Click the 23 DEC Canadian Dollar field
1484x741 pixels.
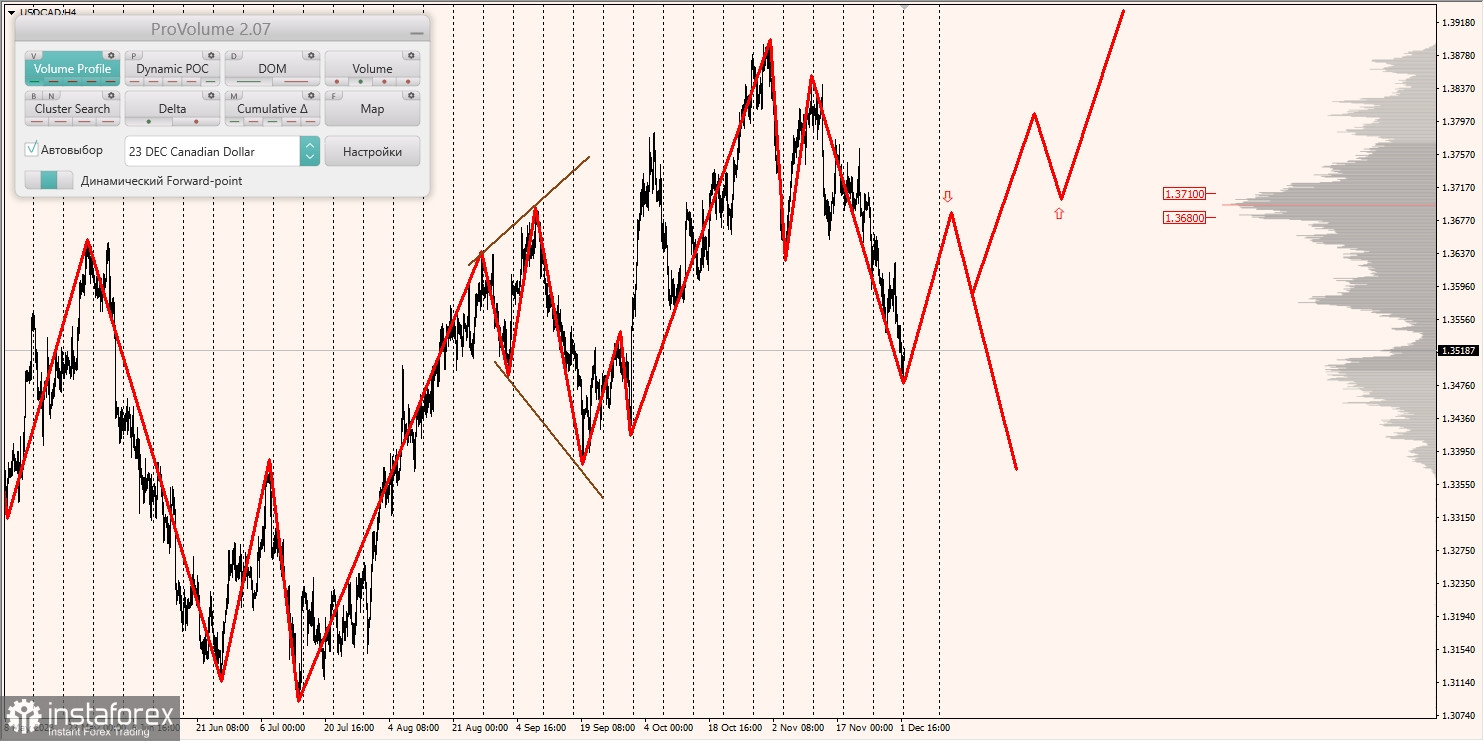pyautogui.click(x=212, y=151)
